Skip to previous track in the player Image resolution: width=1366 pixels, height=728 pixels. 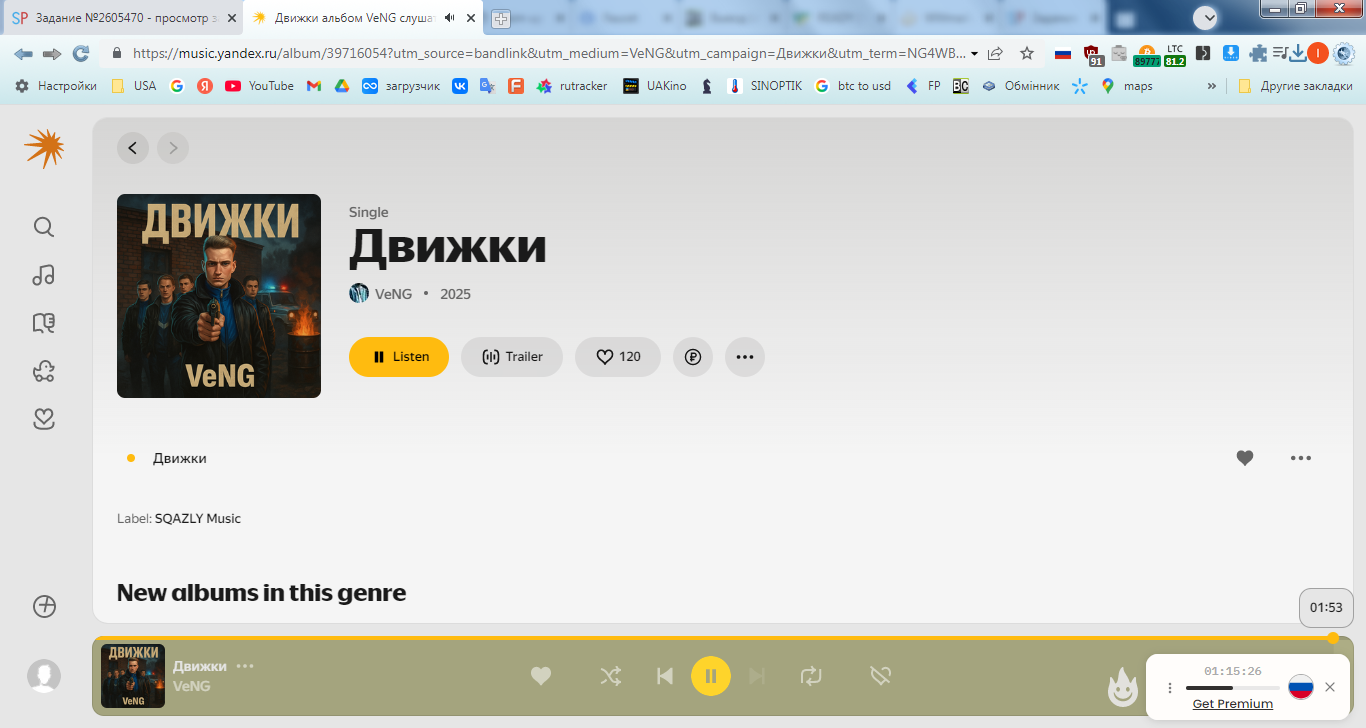[664, 676]
